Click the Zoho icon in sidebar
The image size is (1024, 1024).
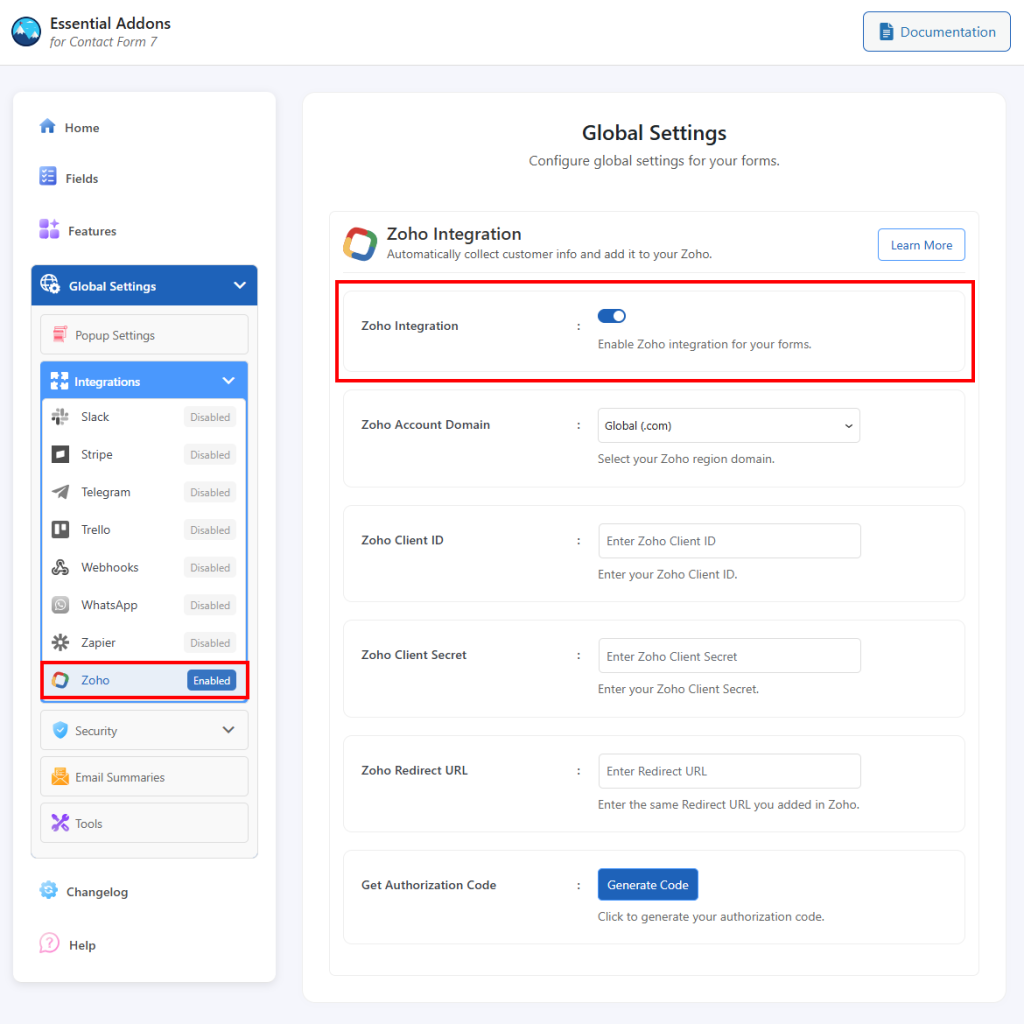(60, 680)
